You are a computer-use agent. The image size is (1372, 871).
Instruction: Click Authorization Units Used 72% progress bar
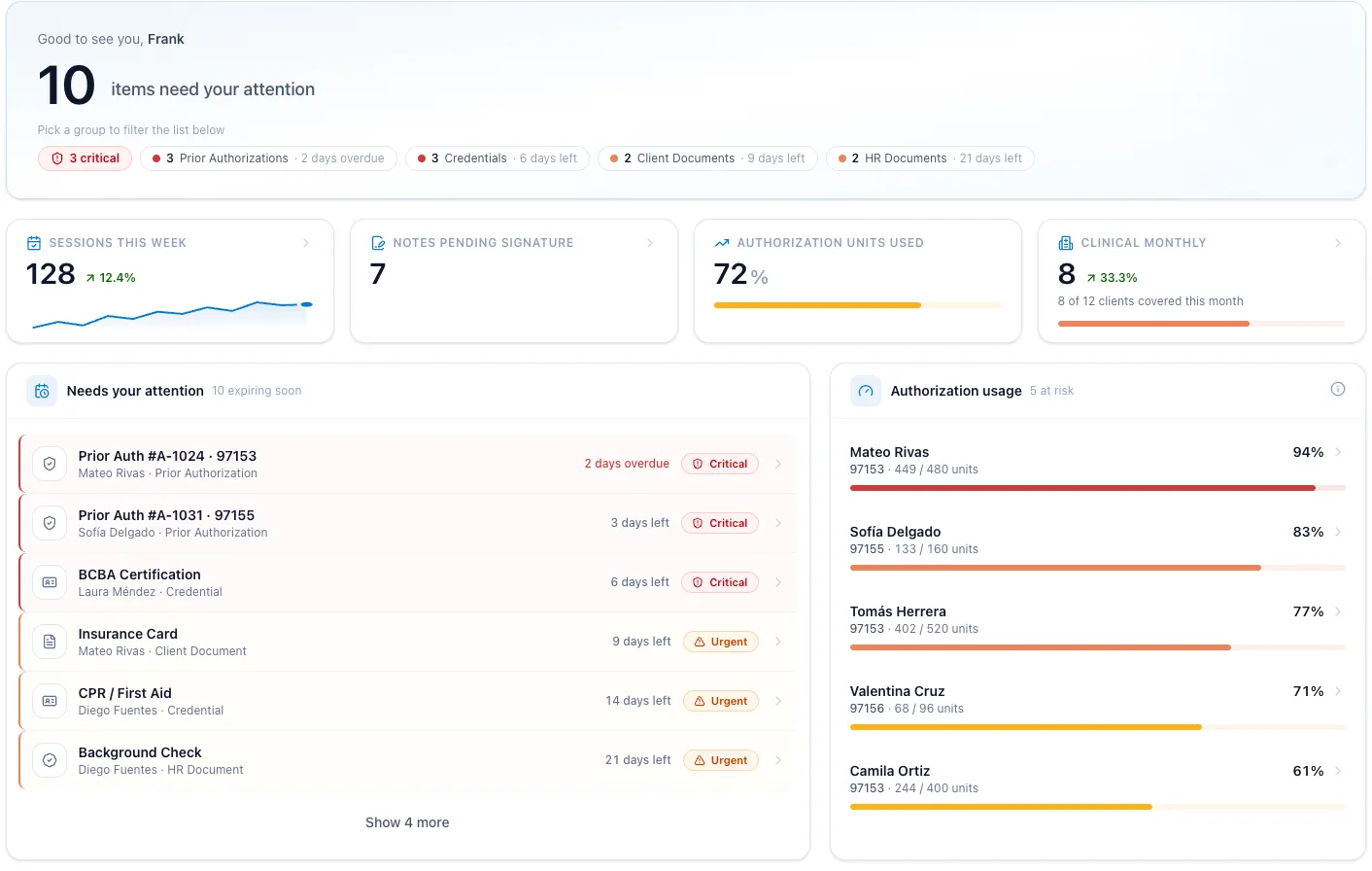pyautogui.click(x=857, y=305)
